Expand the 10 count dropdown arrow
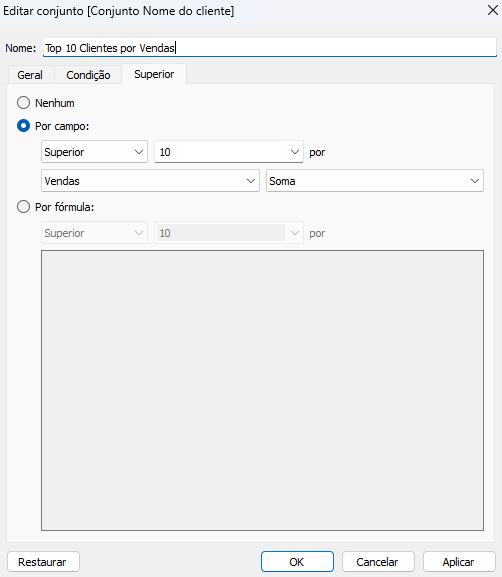502x577 pixels. [x=294, y=152]
